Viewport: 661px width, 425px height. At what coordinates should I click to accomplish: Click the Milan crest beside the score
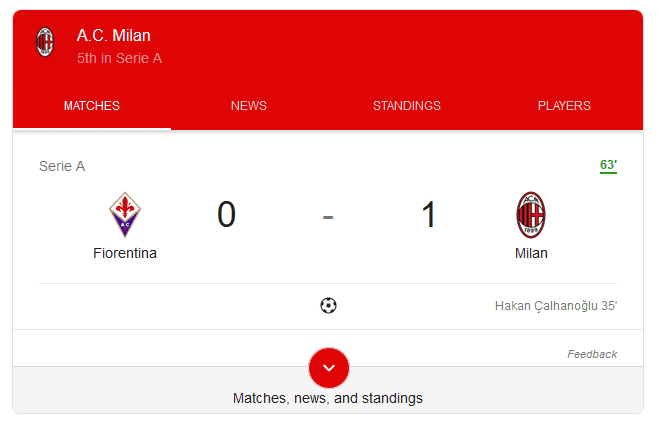tap(531, 215)
